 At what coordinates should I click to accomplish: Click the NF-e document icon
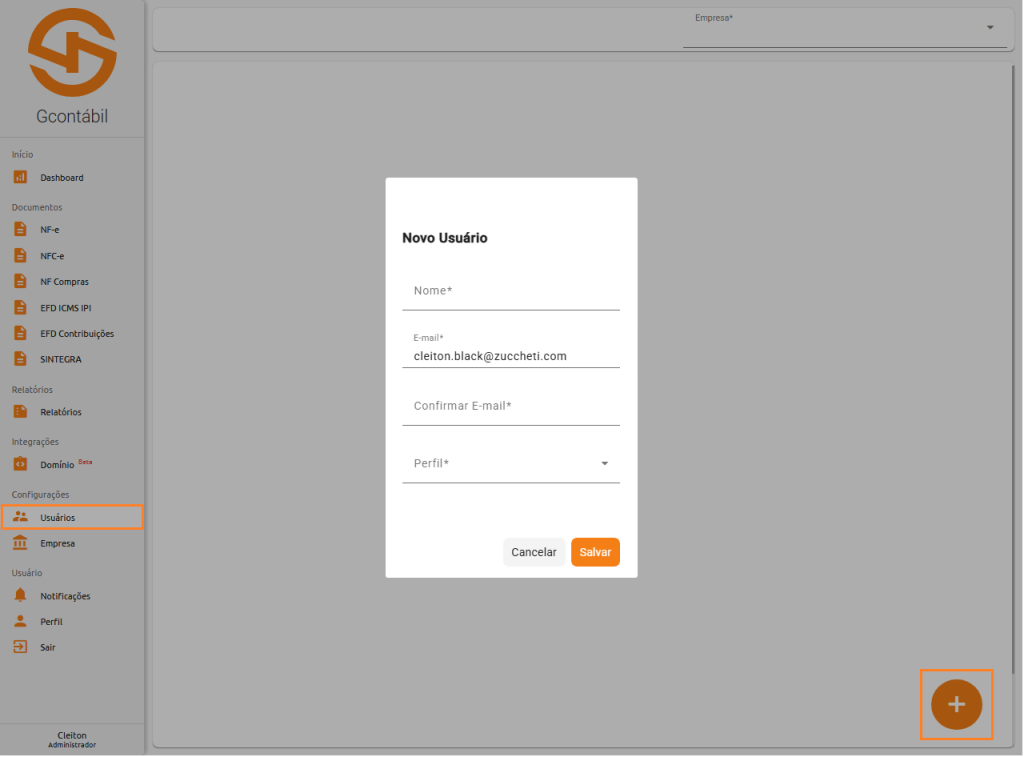coord(20,229)
